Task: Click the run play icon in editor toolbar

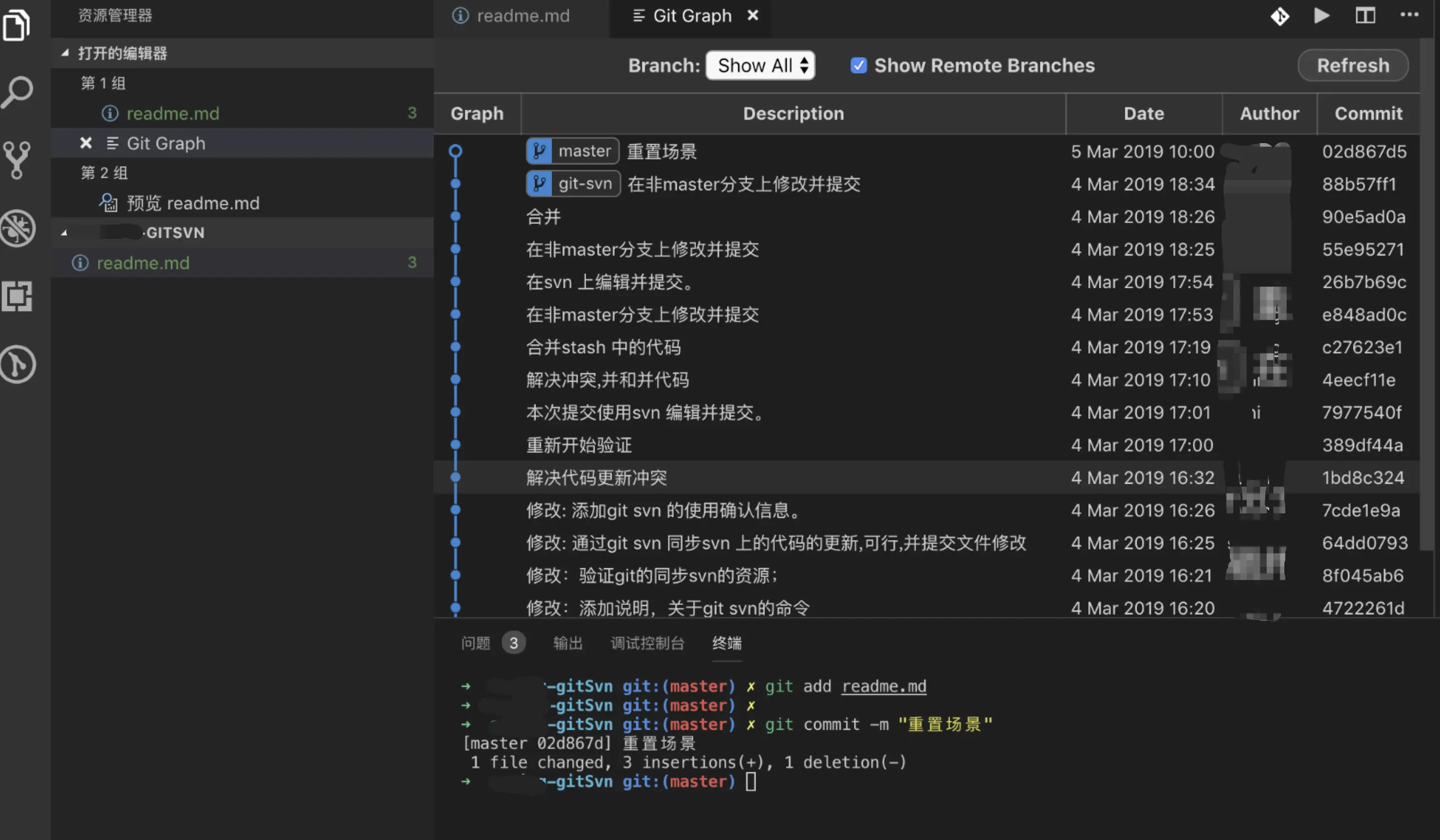Action: pyautogui.click(x=1321, y=16)
